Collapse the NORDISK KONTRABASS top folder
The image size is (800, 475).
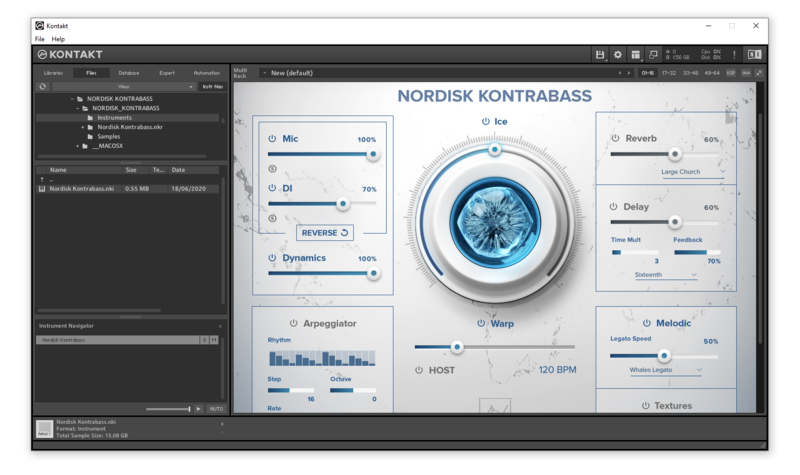click(72, 99)
